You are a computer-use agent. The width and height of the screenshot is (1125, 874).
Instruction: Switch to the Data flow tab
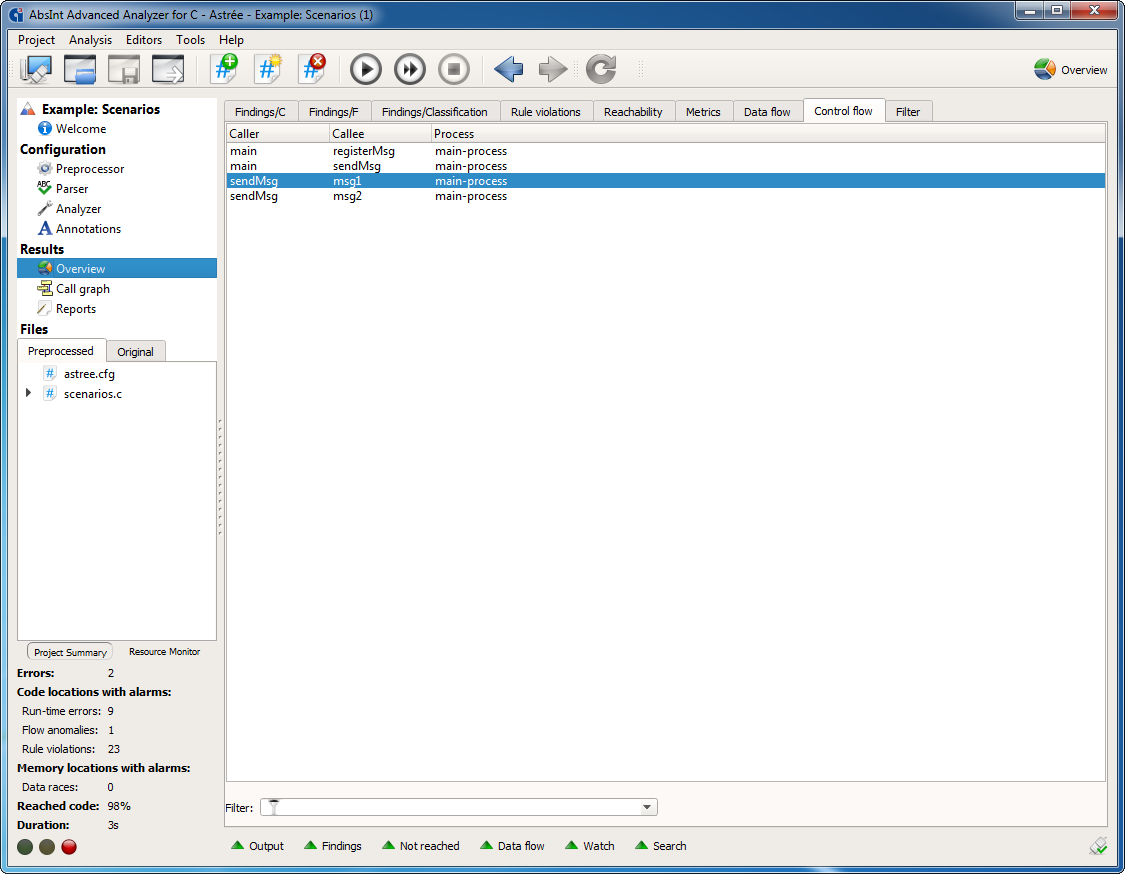[767, 112]
